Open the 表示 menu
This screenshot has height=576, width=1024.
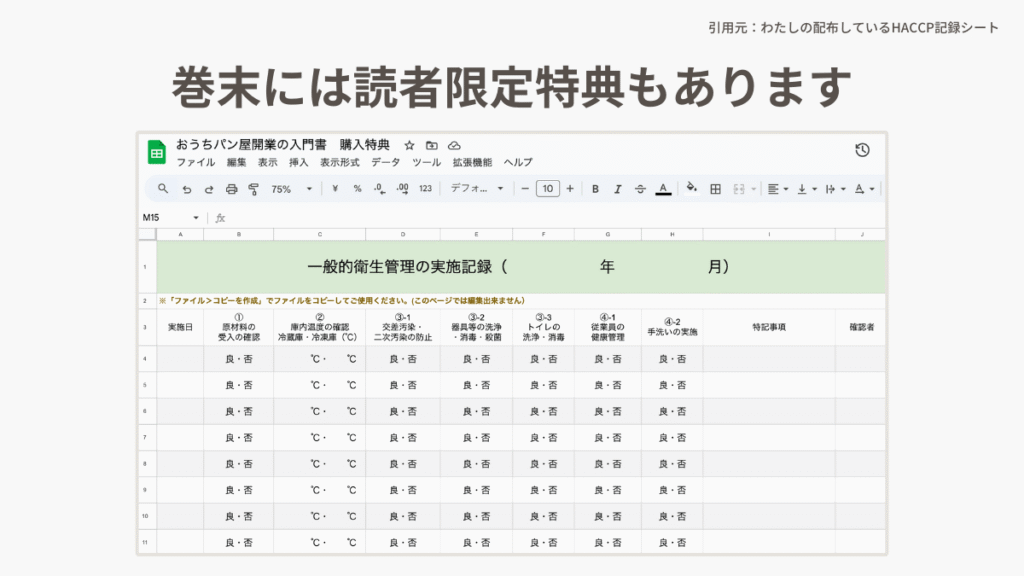(x=267, y=162)
